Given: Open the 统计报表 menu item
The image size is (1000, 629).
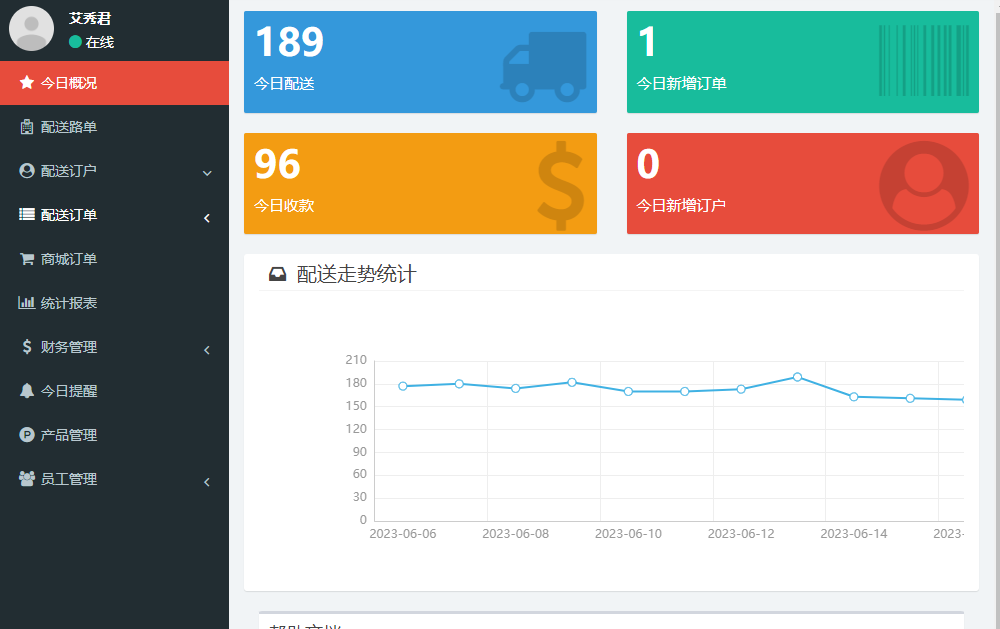Looking at the screenshot, I should click(x=69, y=303).
